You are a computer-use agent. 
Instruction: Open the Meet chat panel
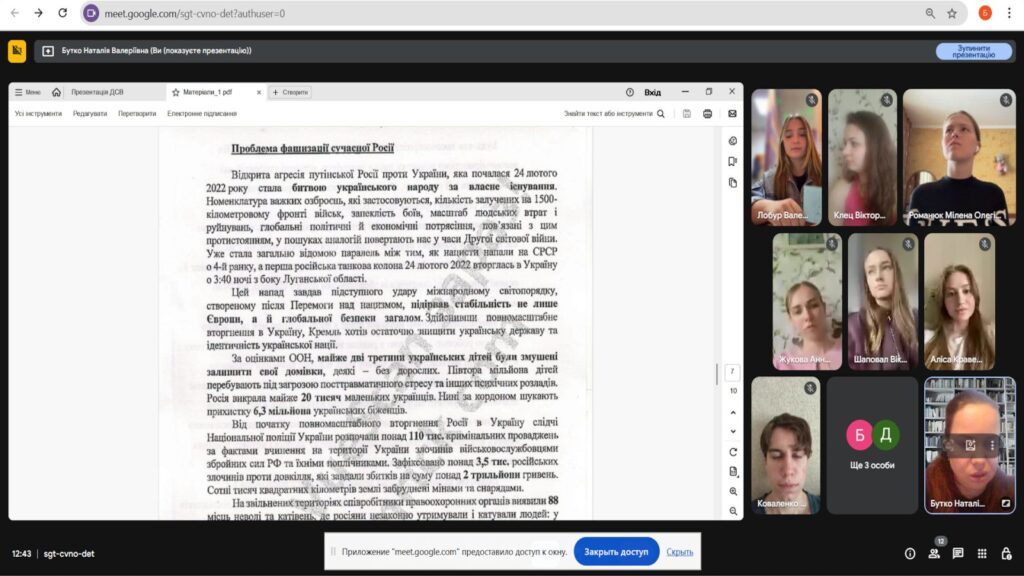click(958, 553)
